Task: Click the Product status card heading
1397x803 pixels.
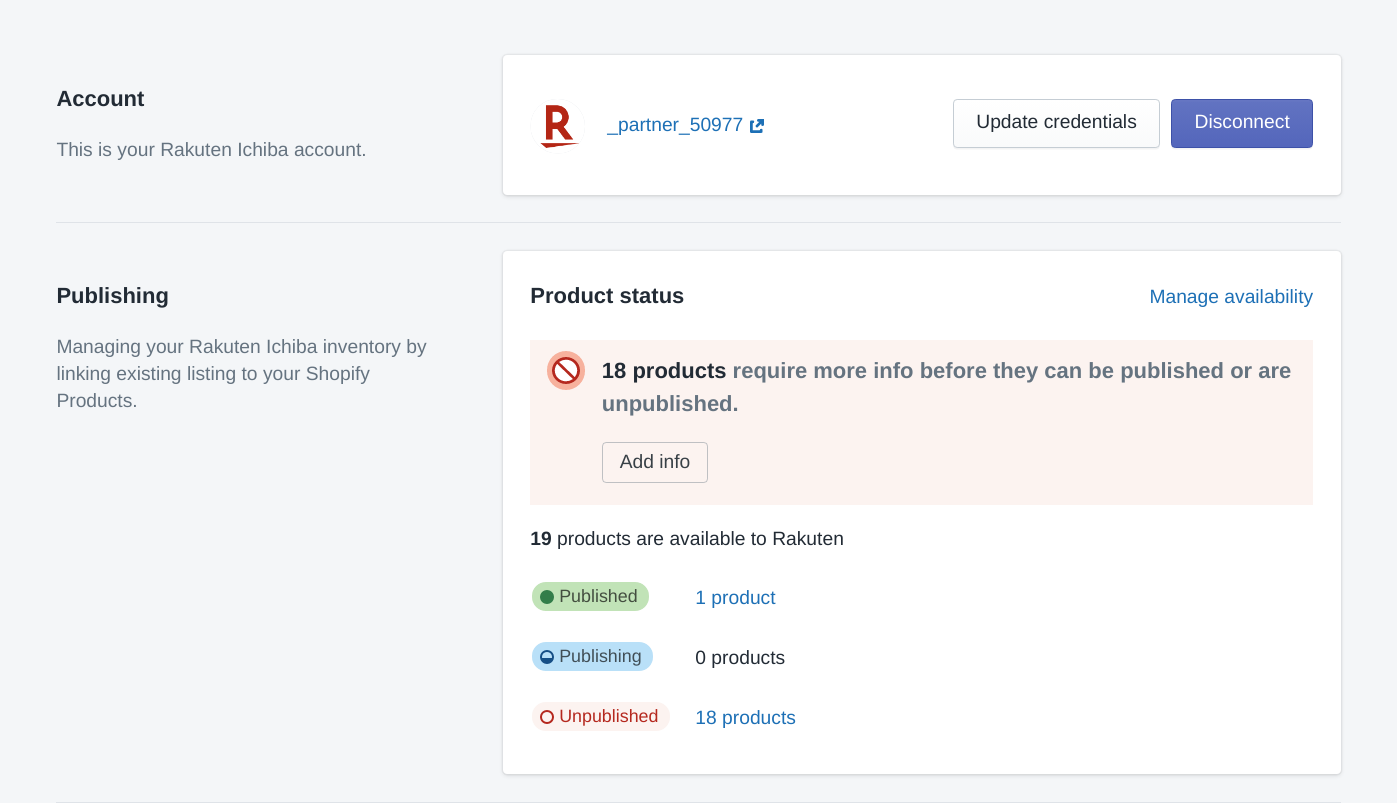Action: tap(607, 296)
